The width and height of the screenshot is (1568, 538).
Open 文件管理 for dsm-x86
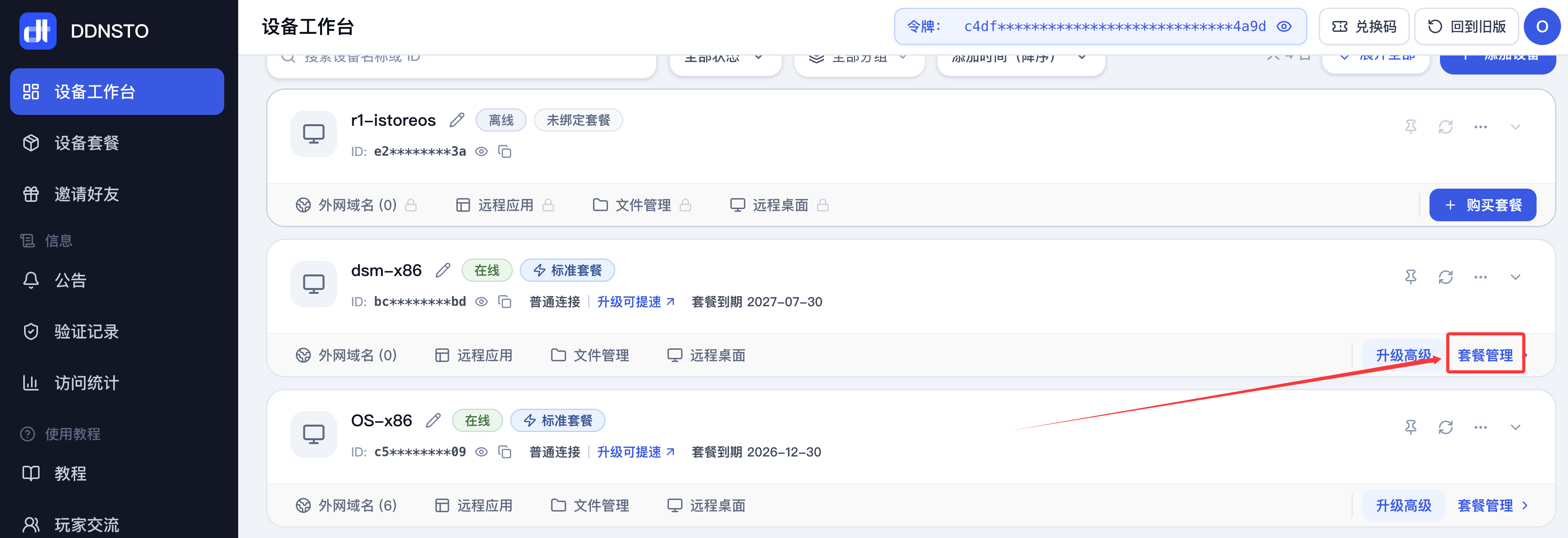tap(590, 355)
